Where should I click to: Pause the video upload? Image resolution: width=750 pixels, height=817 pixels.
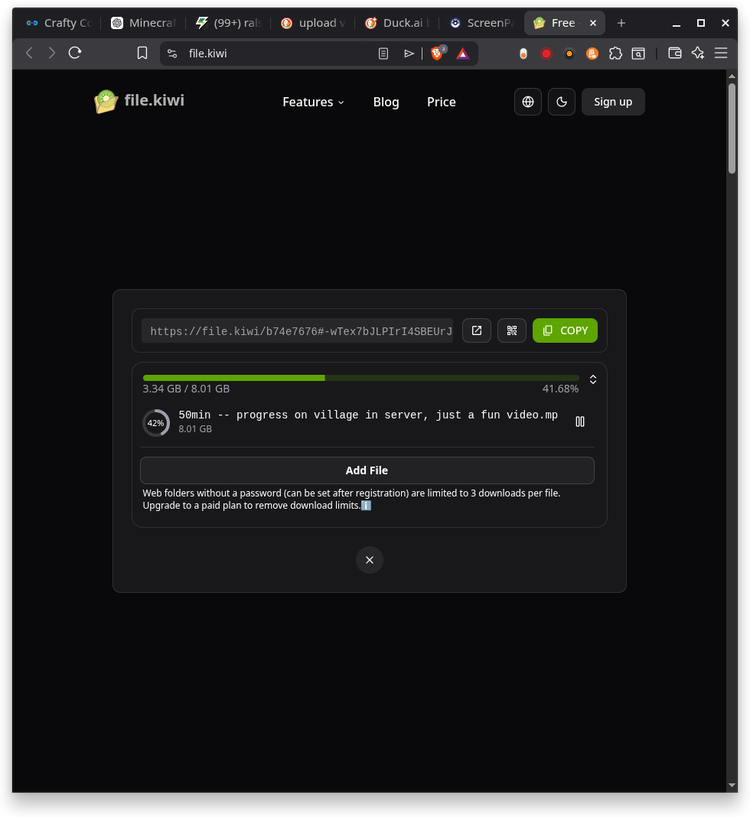coord(580,422)
